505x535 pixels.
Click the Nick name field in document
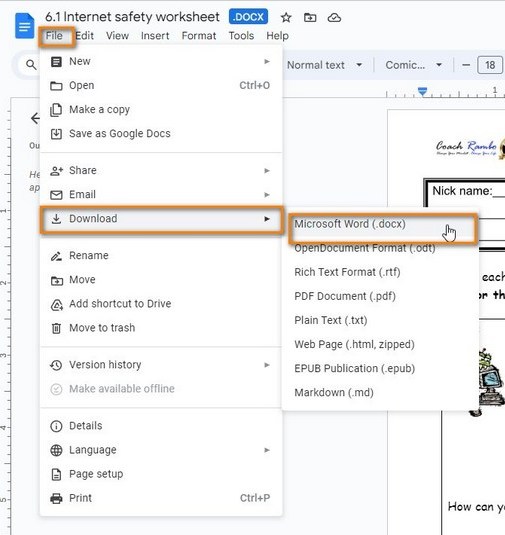[468, 191]
